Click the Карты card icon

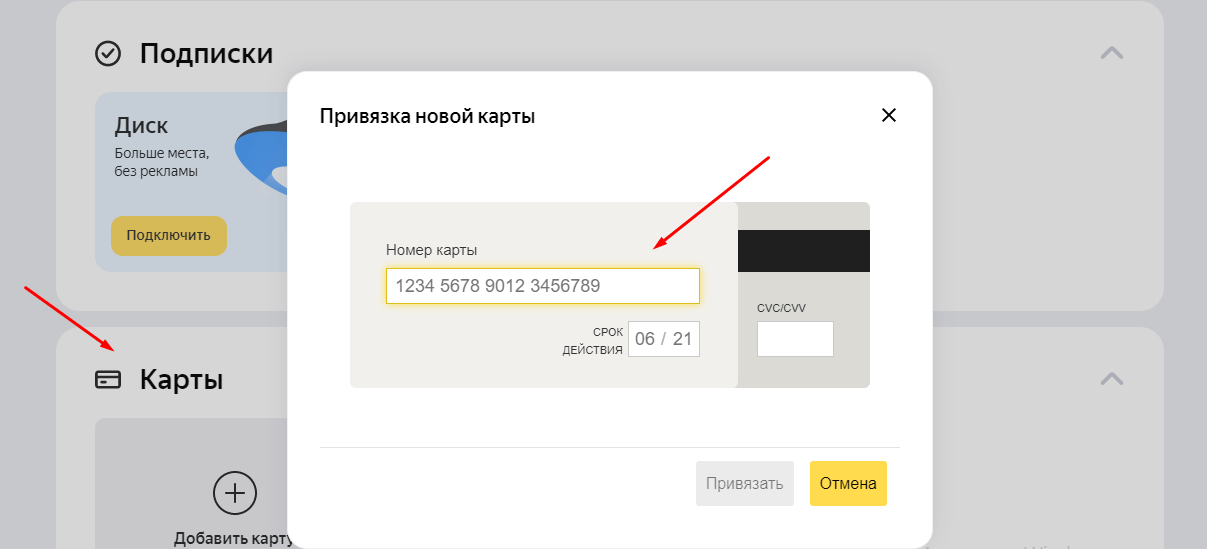[x=107, y=379]
